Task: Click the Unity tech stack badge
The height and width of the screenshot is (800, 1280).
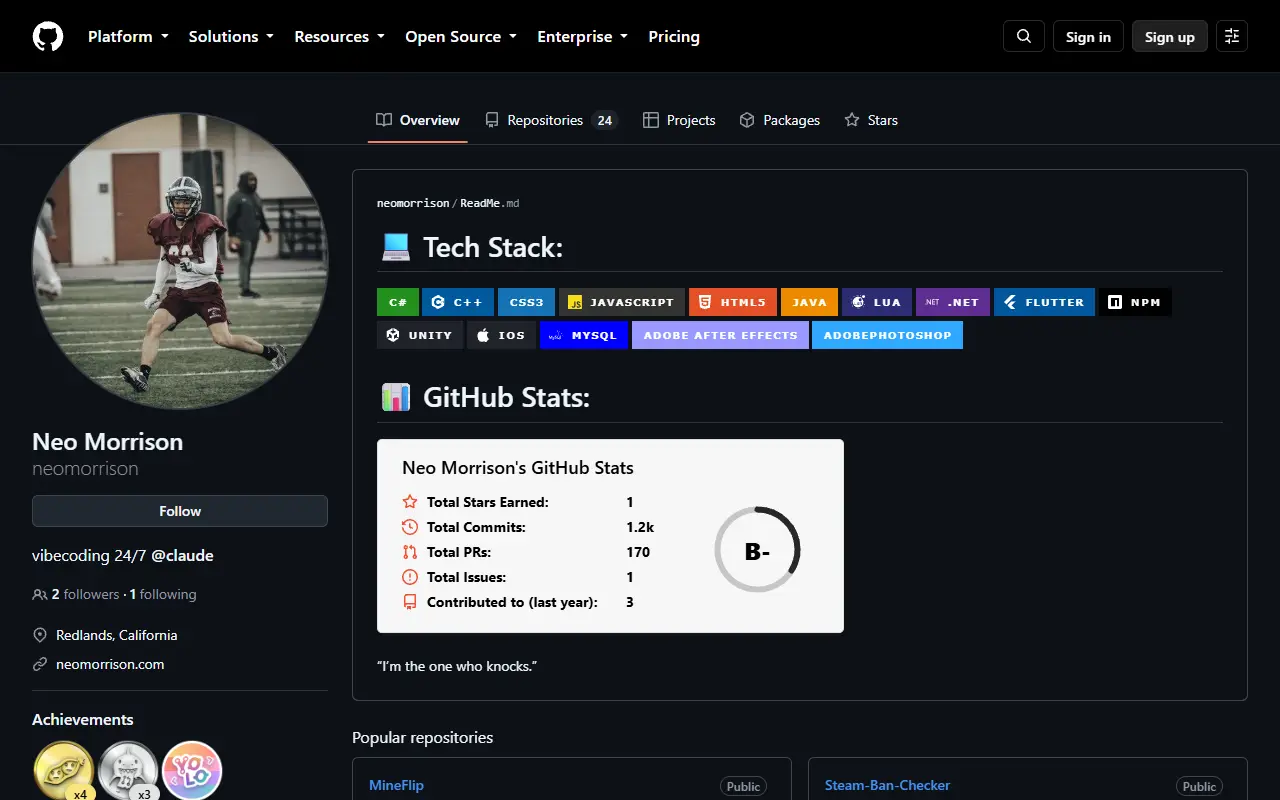Action: pos(420,335)
